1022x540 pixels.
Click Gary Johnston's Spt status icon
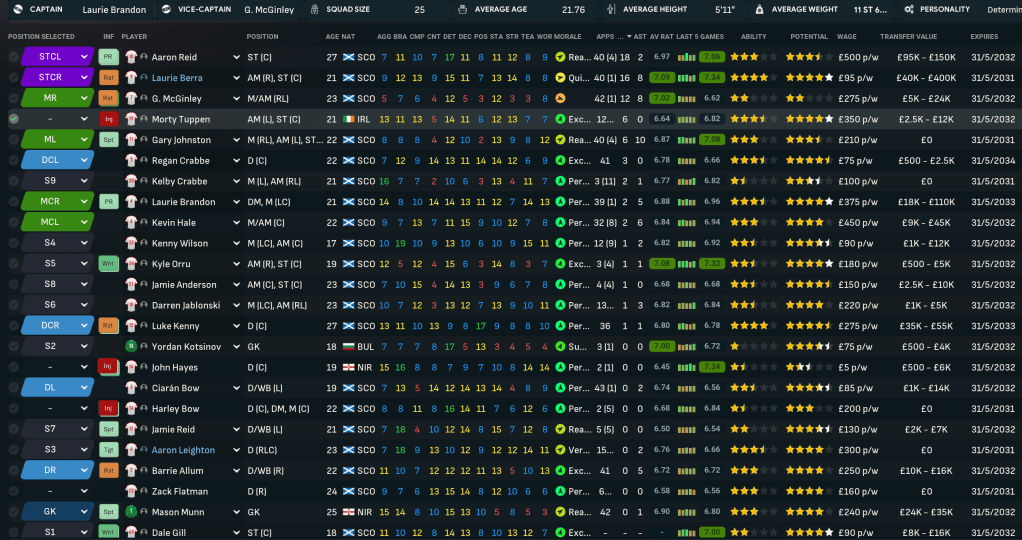tap(108, 140)
